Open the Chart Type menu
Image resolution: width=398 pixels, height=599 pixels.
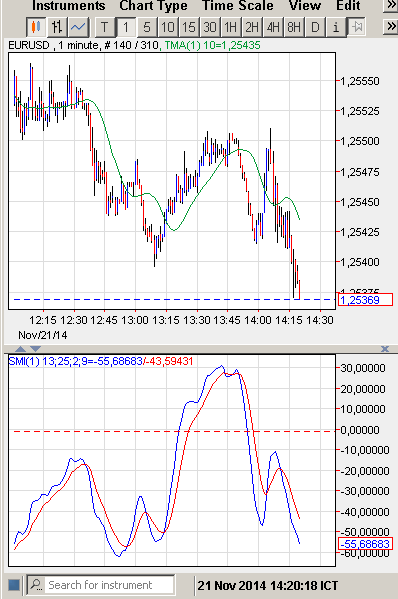pyautogui.click(x=153, y=6)
